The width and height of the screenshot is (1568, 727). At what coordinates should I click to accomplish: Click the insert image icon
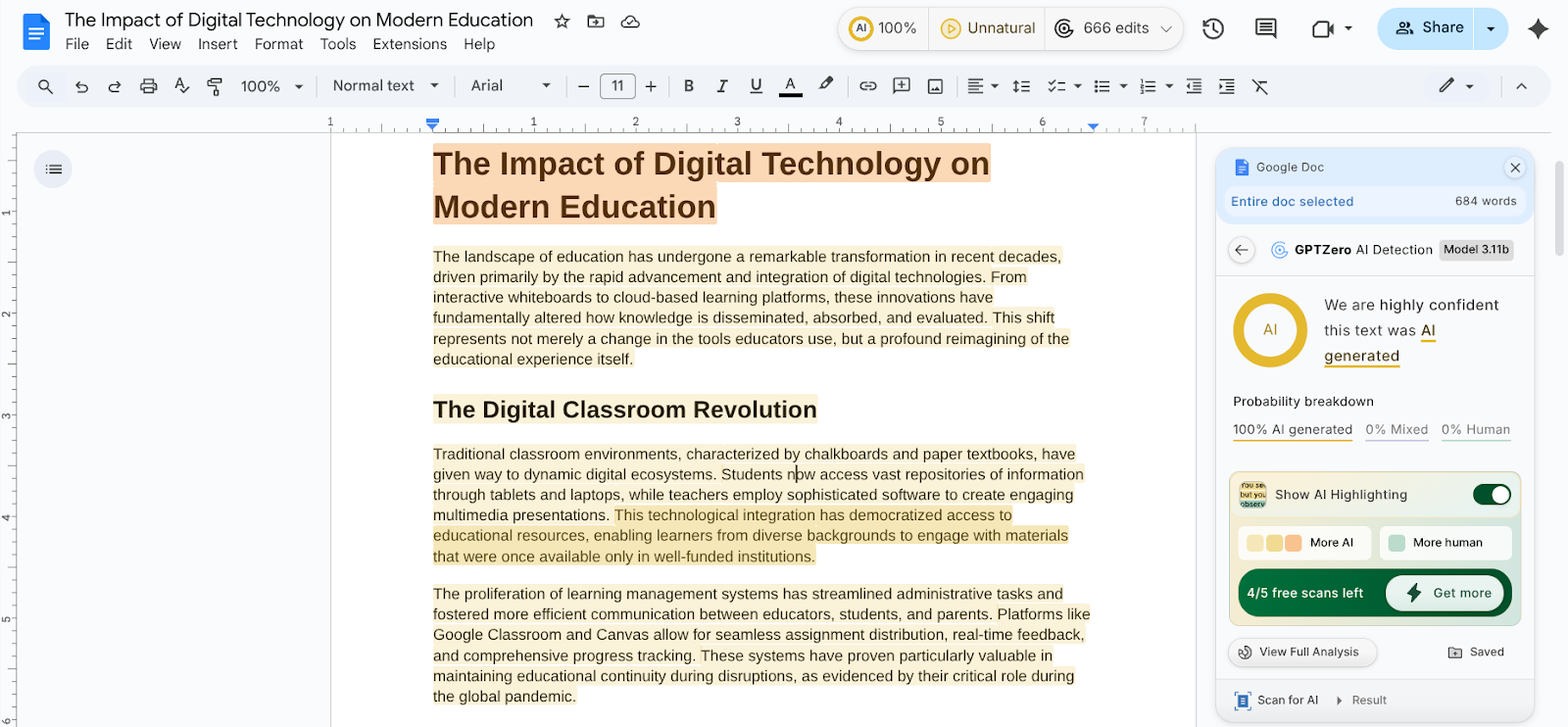tap(935, 86)
